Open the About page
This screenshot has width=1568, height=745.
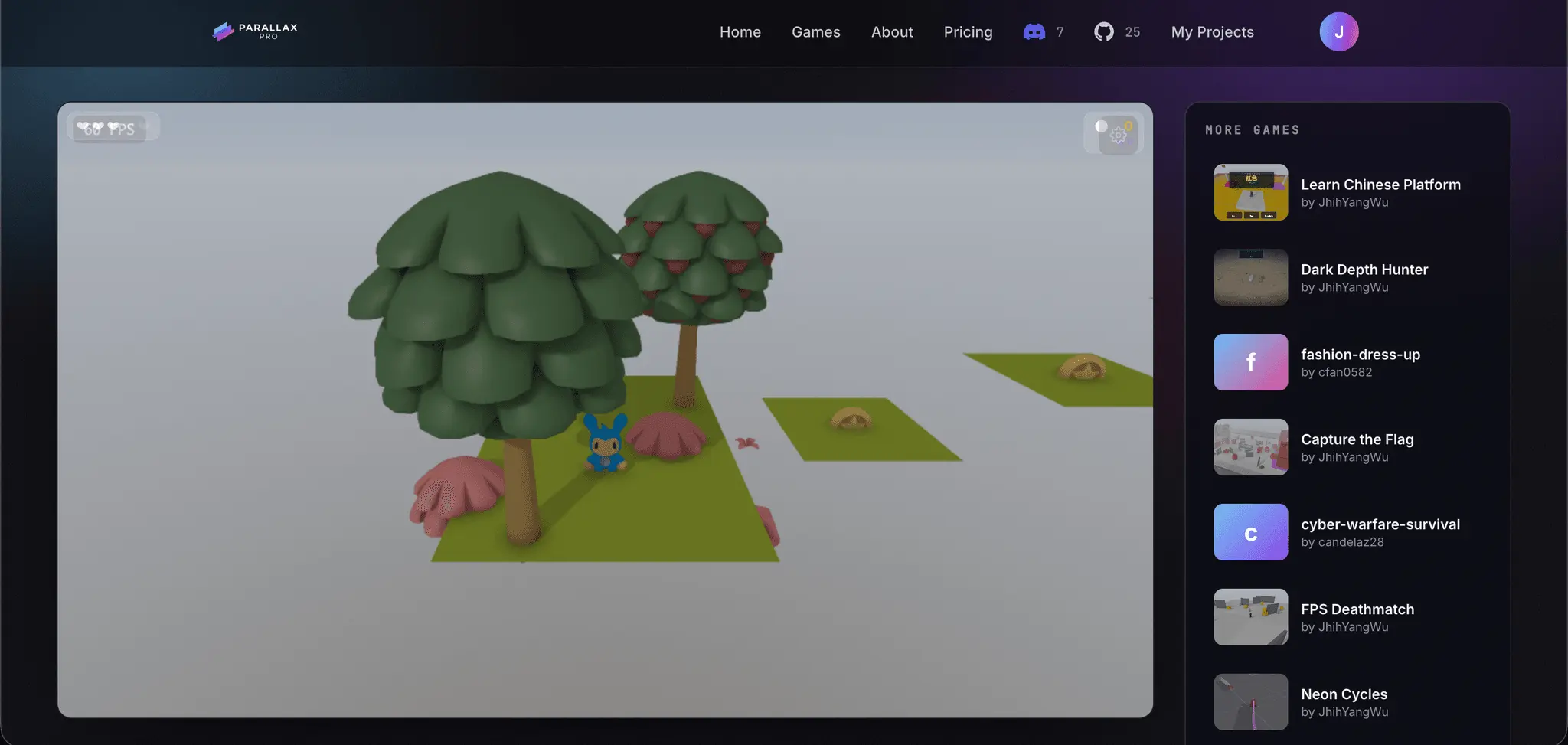tap(892, 32)
